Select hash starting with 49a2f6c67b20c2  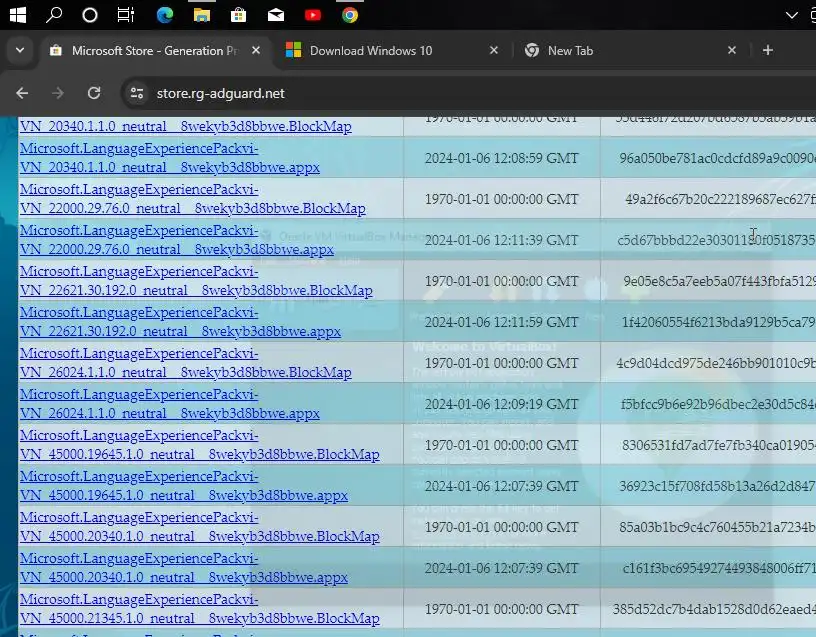(720, 199)
